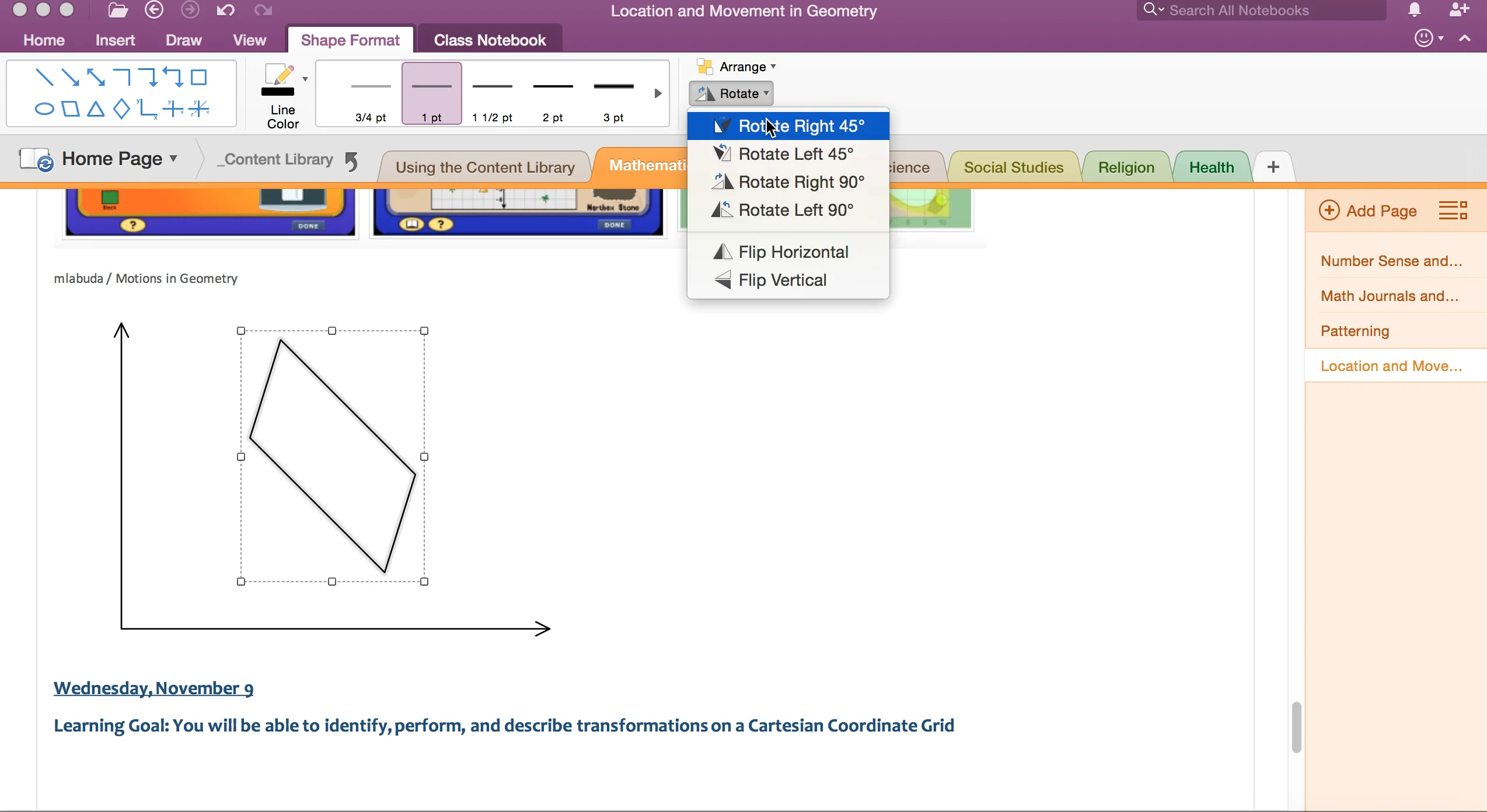Select the parallelogram shape tool

tap(71, 108)
